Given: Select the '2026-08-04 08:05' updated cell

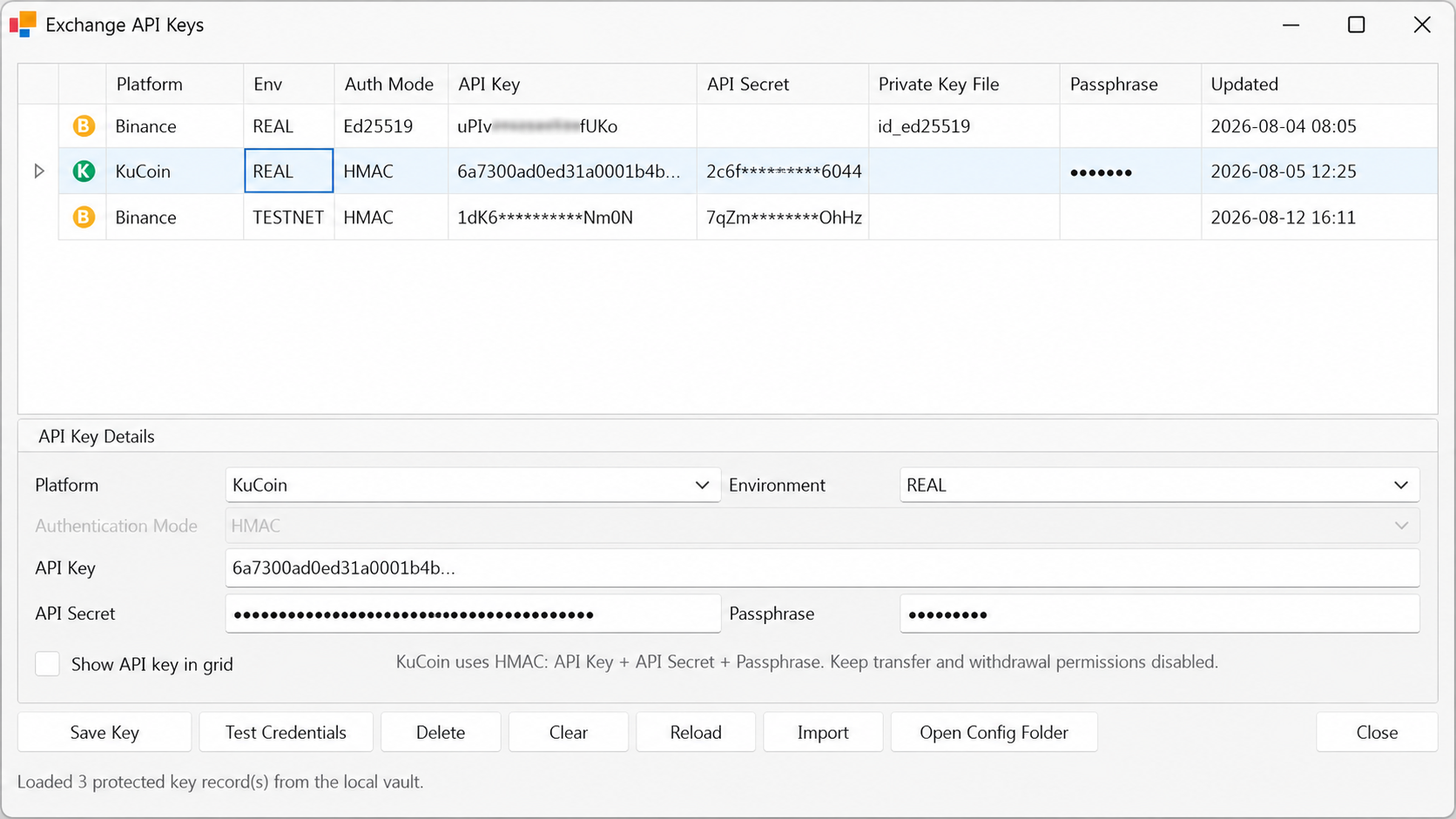Looking at the screenshot, I should (x=1319, y=126).
